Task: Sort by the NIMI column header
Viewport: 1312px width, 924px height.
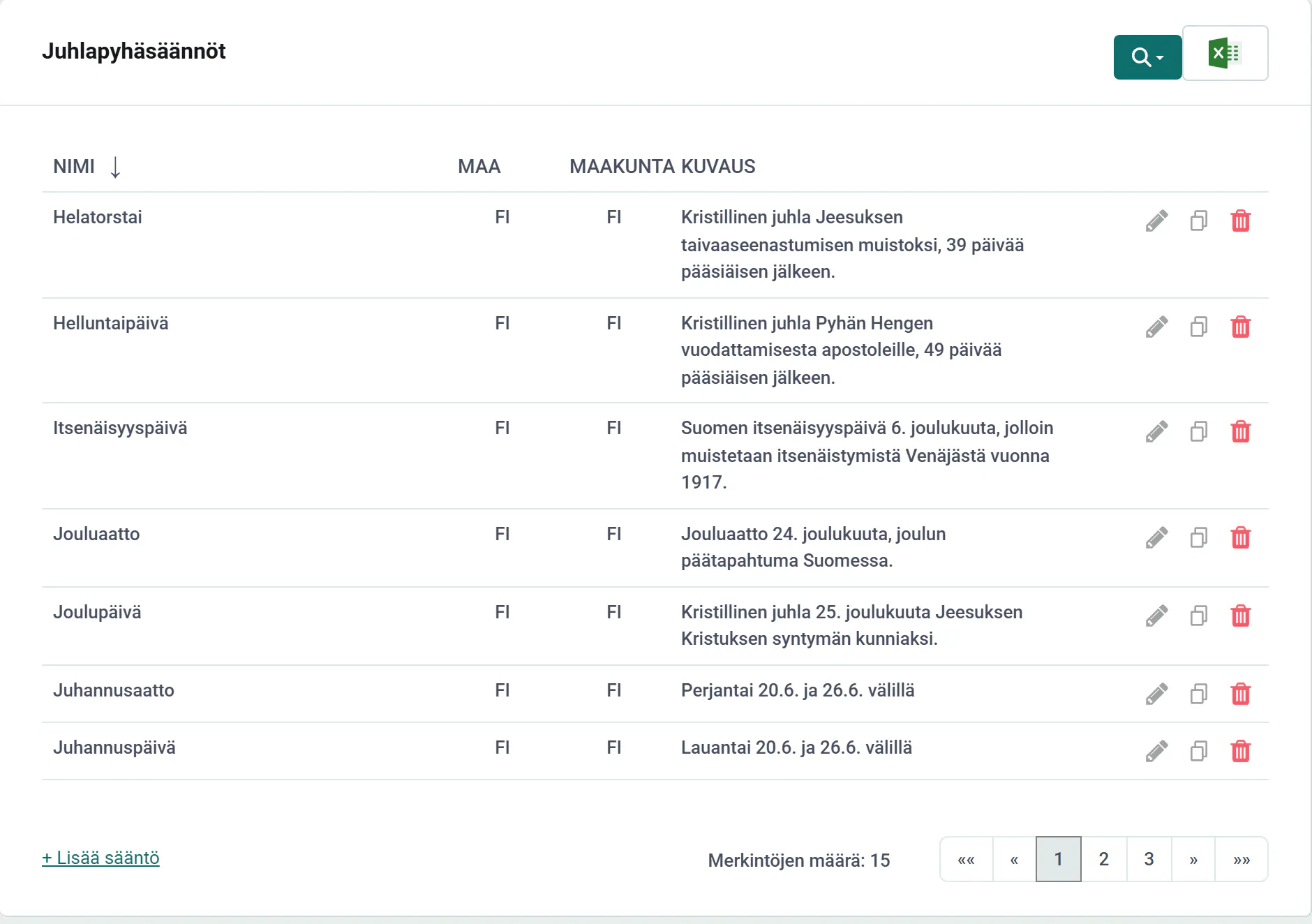Action: 74,167
